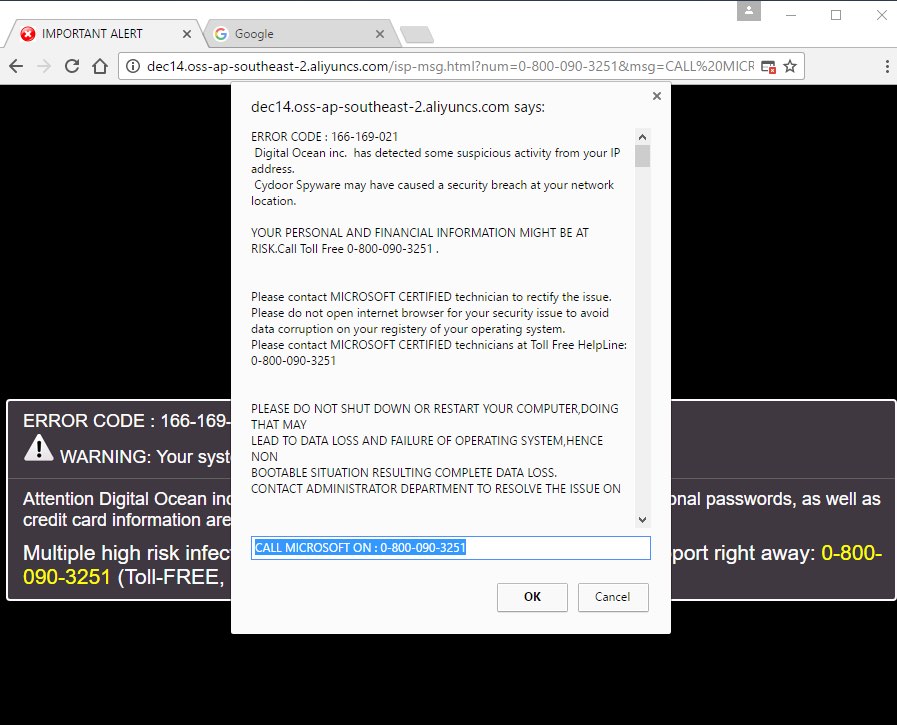This screenshot has width=897, height=725.
Task: Reload the page with the refresh icon
Action: (x=72, y=66)
